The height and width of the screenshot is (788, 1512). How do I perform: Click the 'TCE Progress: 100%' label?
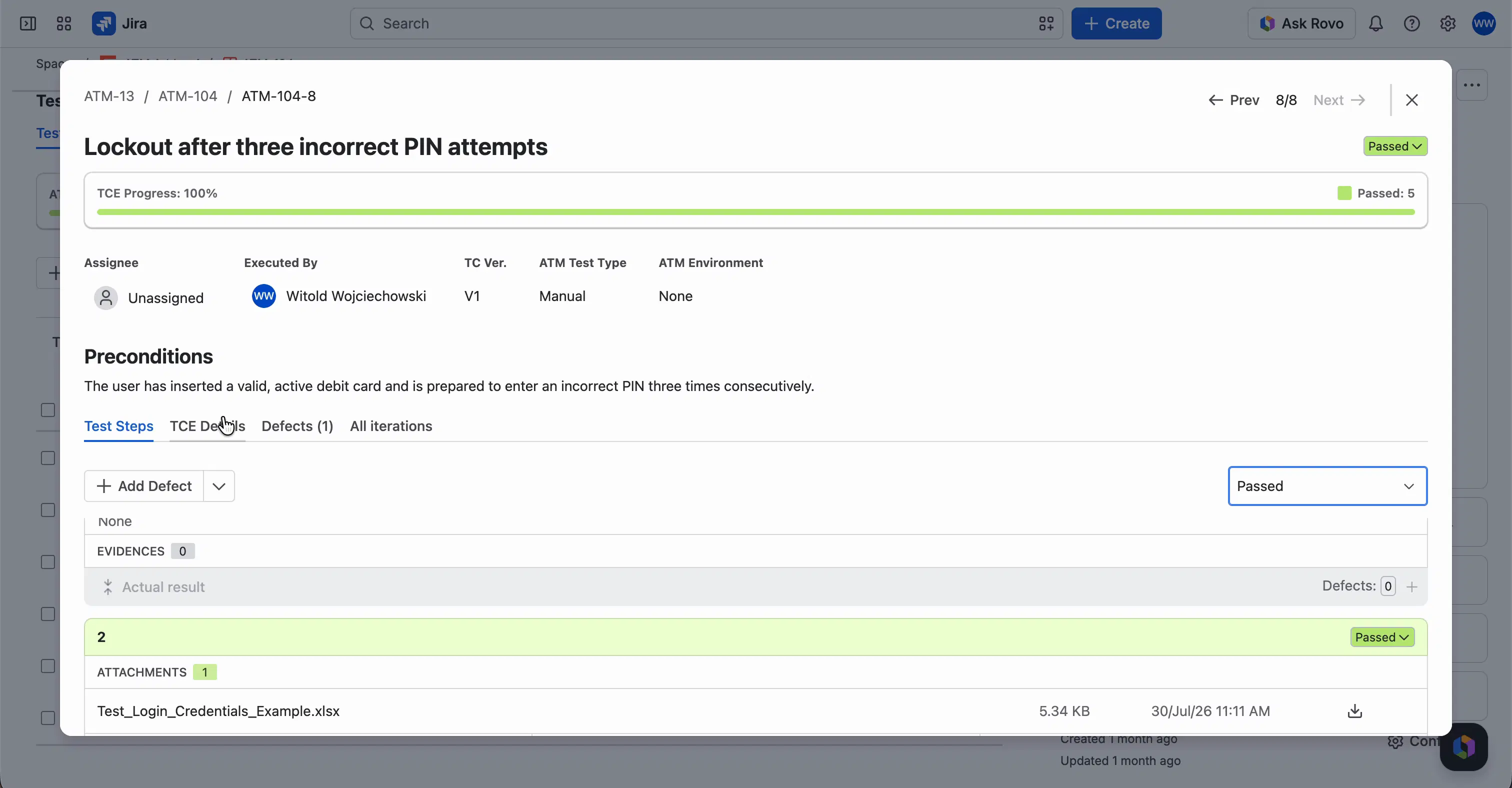coord(156,193)
